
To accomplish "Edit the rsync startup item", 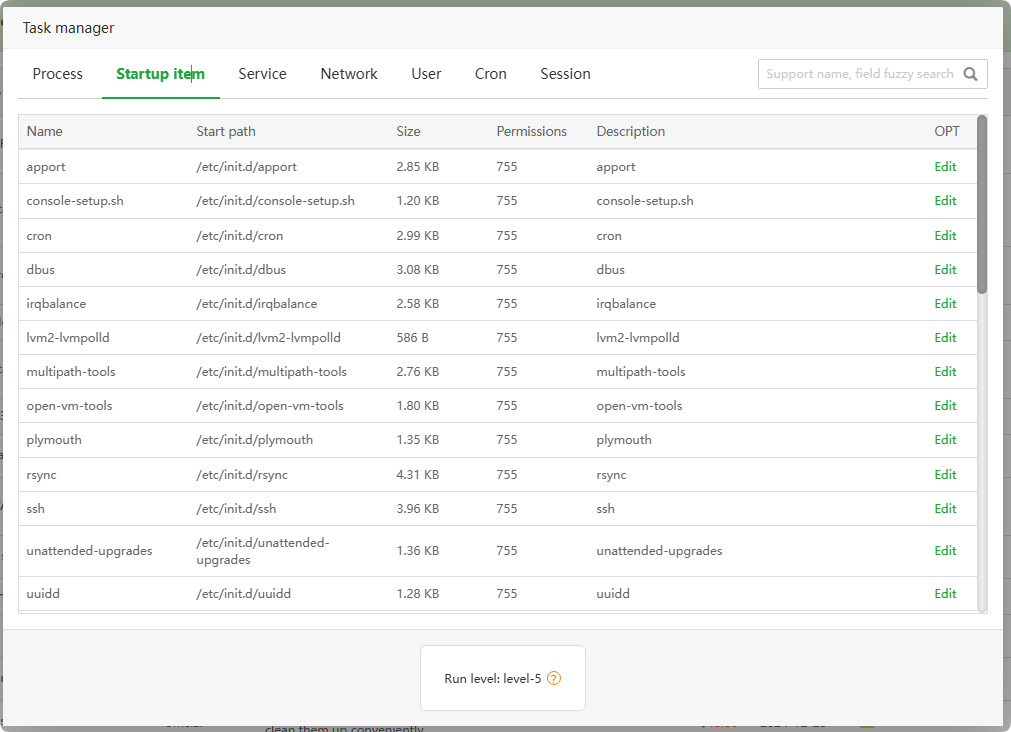I will pyautogui.click(x=945, y=475).
